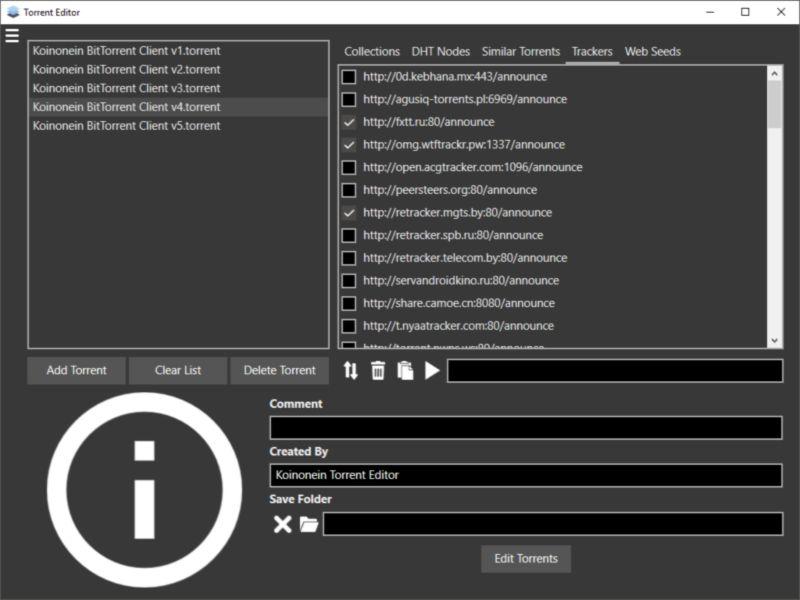The image size is (800, 600).
Task: Maximize the Torrent Editor window
Action: tap(745, 12)
